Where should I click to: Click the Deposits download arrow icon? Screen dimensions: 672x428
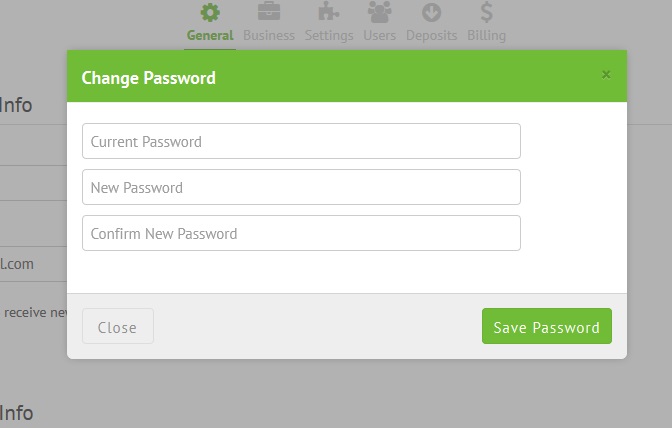pos(431,12)
